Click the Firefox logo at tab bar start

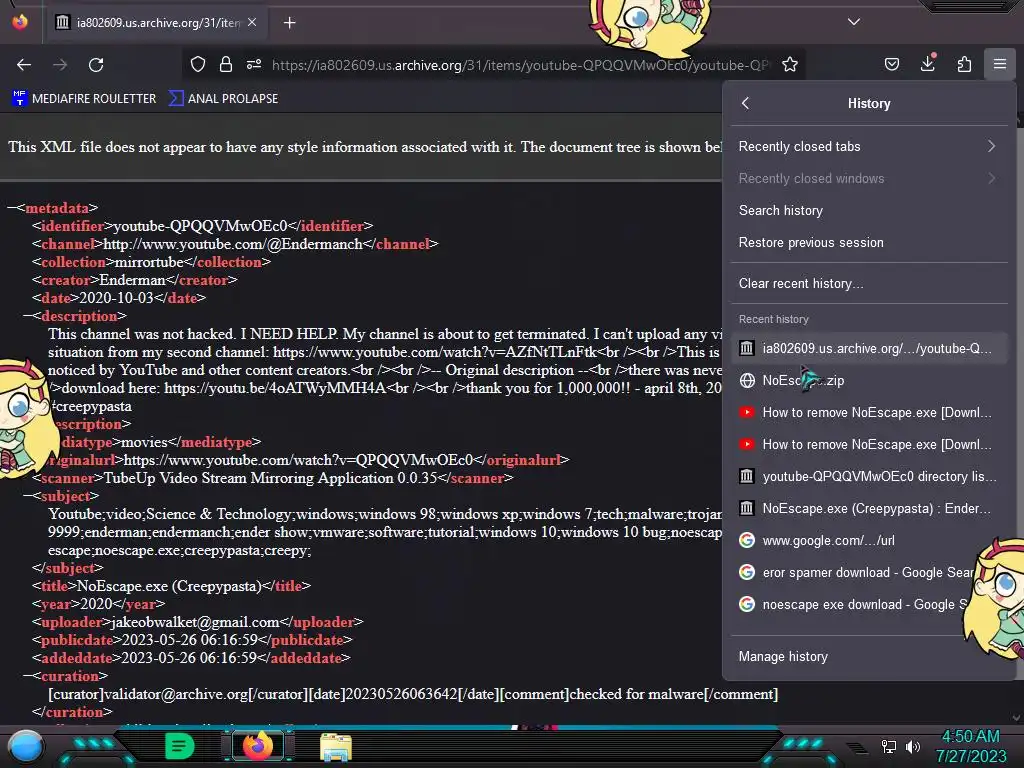coord(20,22)
